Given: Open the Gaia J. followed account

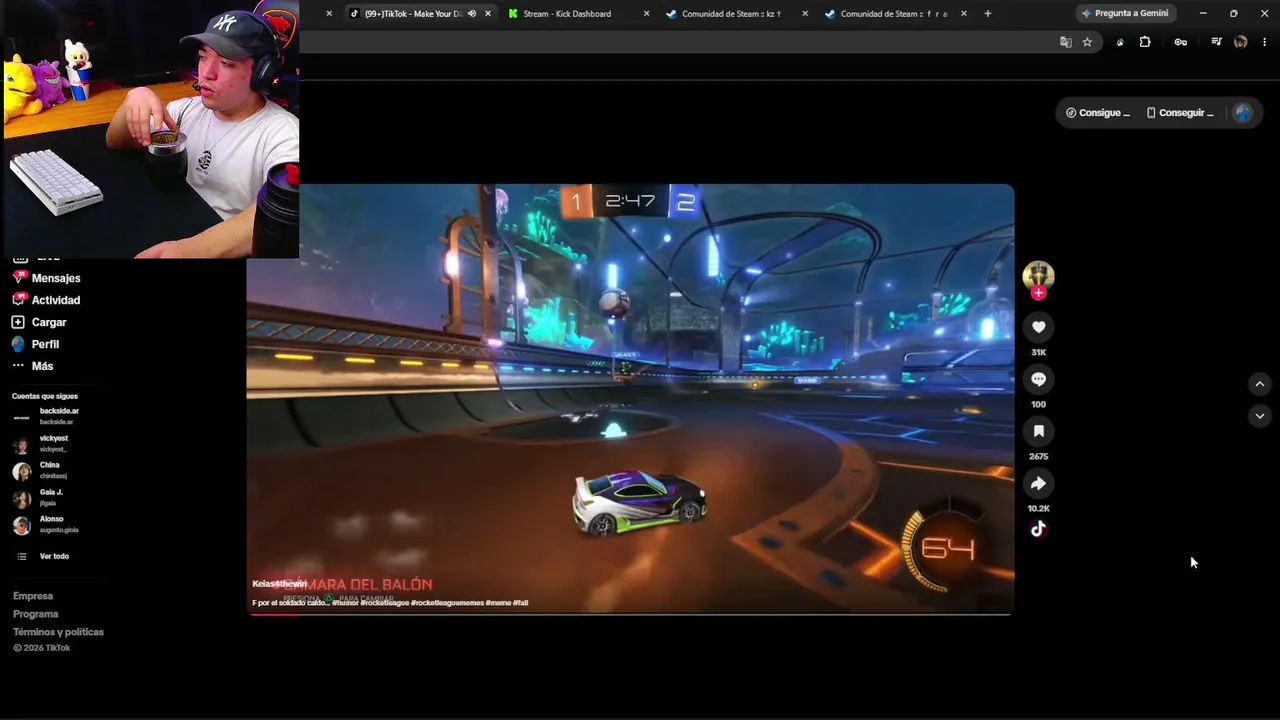Looking at the screenshot, I should pos(39,498).
